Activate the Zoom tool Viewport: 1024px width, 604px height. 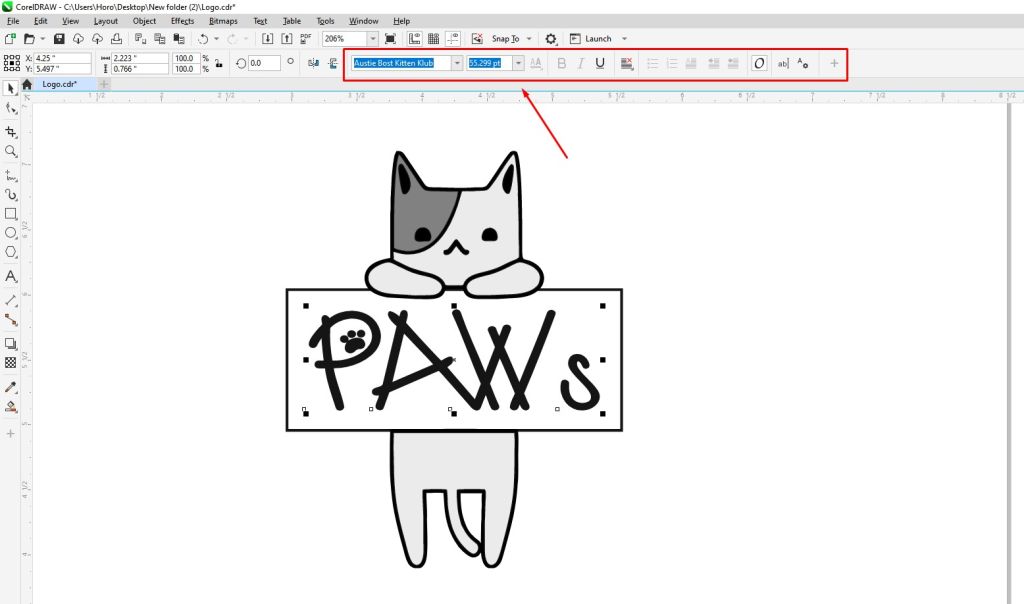tap(12, 151)
